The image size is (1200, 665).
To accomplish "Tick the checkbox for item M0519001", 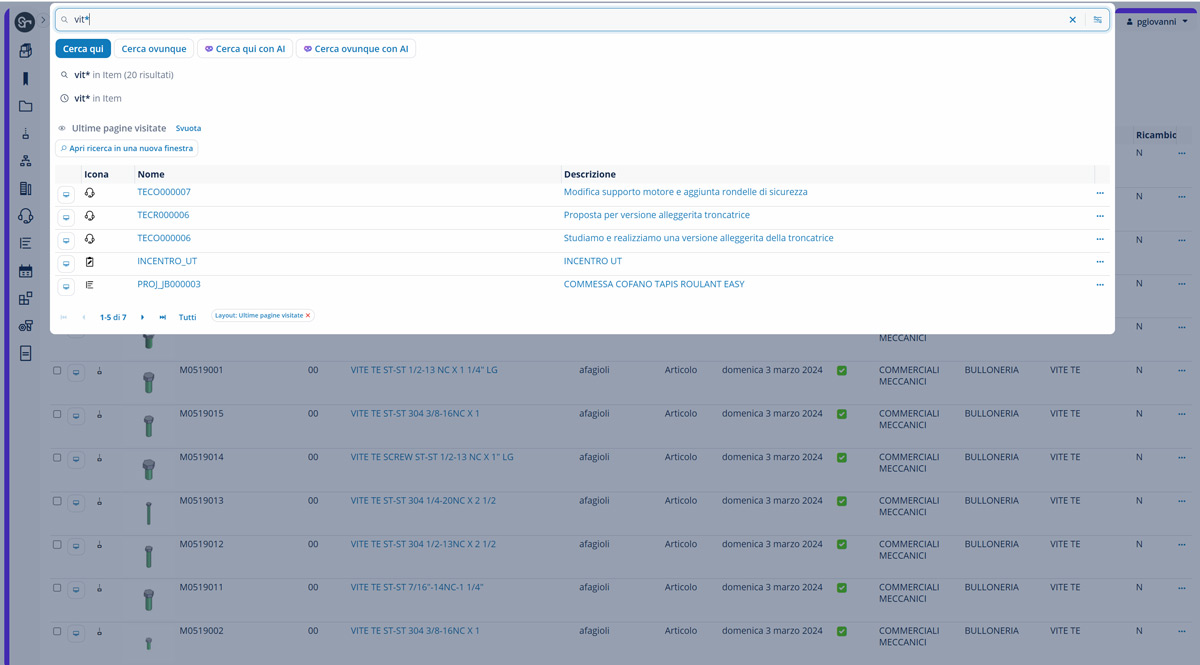I will [57, 370].
